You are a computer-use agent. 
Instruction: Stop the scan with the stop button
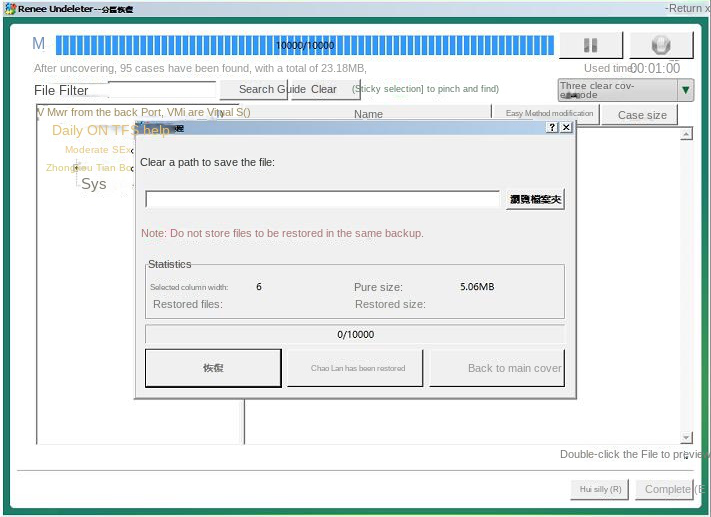click(x=661, y=45)
